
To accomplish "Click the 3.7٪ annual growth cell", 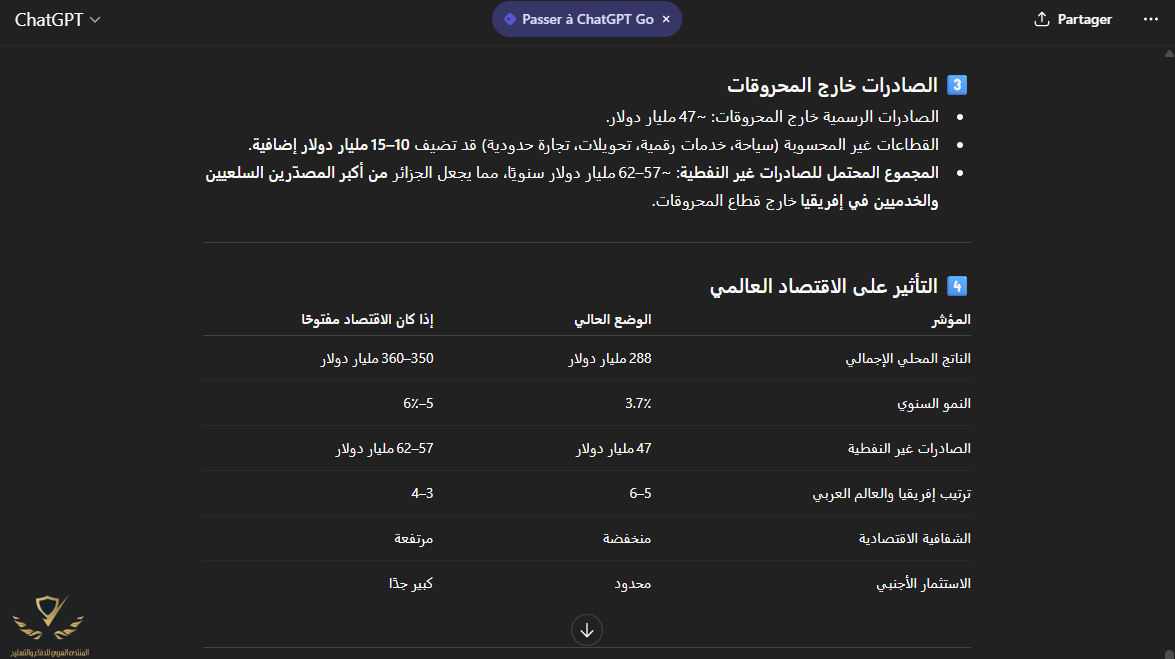I will coord(637,404).
